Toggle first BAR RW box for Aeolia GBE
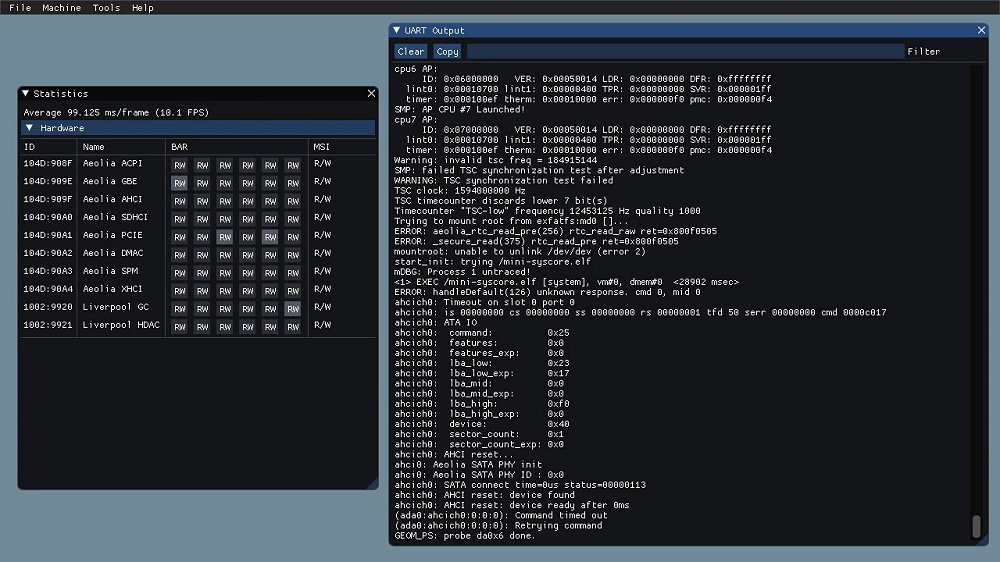 pyautogui.click(x=179, y=183)
